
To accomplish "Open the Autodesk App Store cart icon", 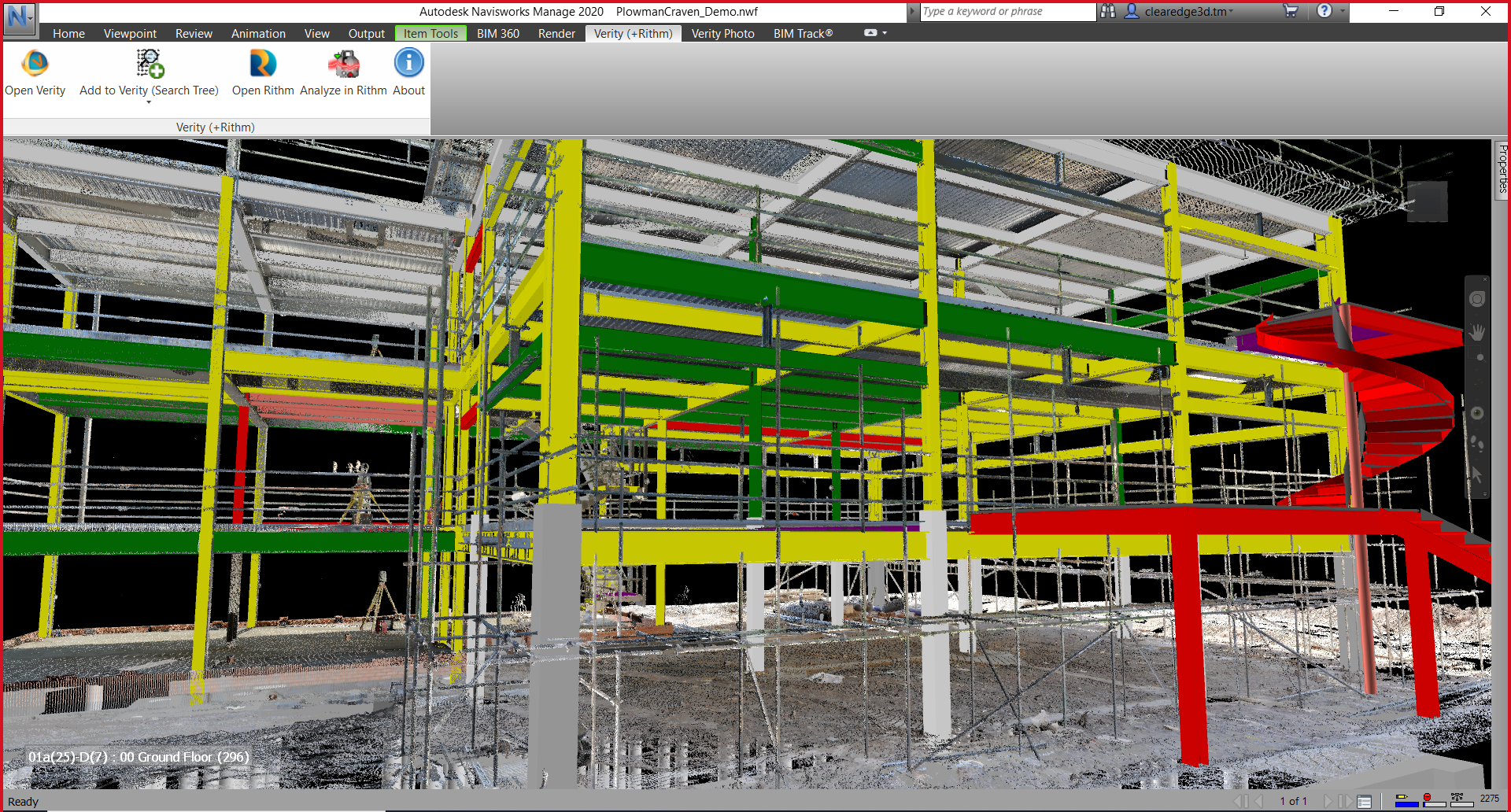I will 1291,11.
